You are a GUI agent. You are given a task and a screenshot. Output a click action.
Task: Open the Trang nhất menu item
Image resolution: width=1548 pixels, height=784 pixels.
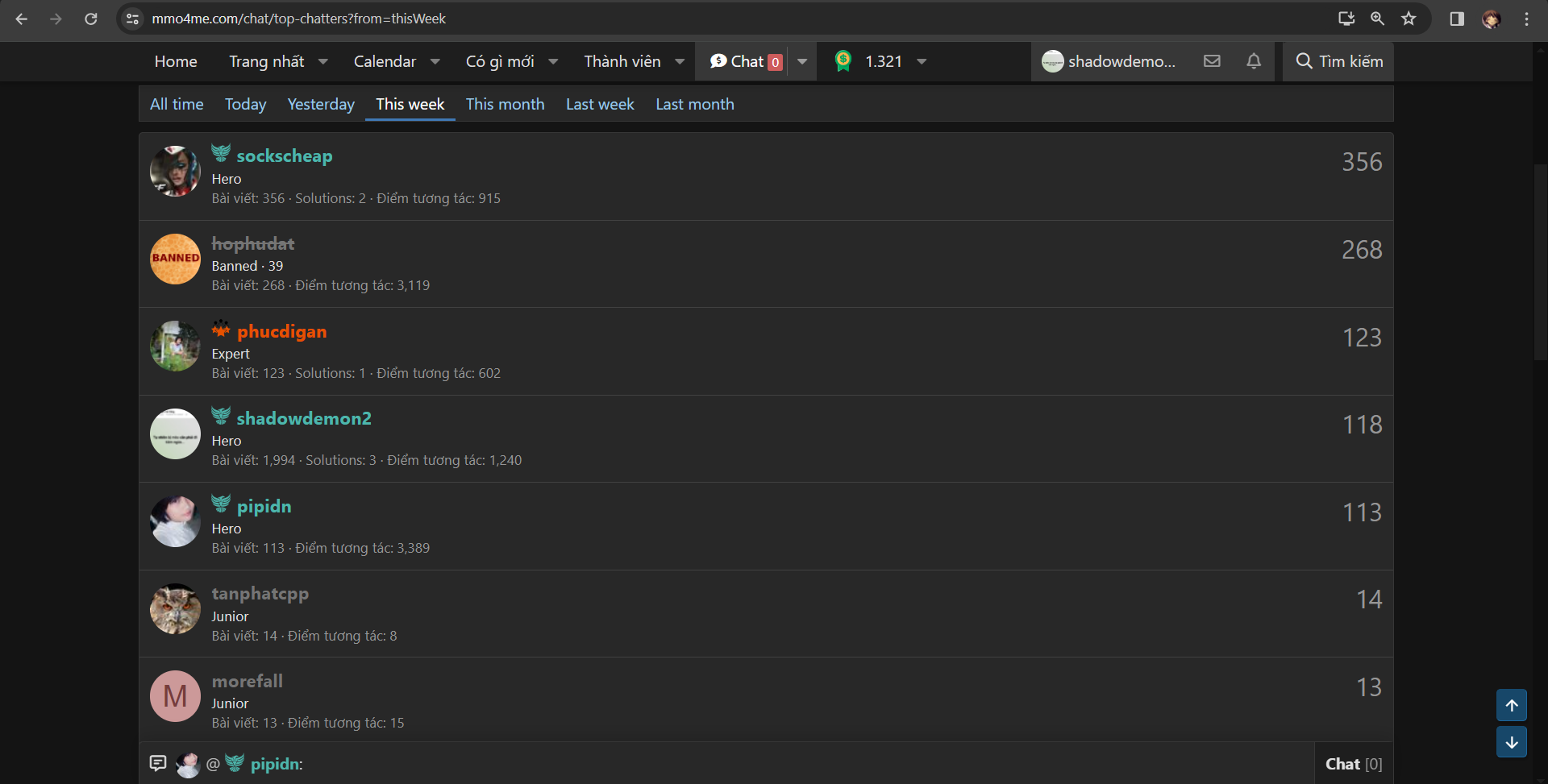pyautogui.click(x=266, y=61)
